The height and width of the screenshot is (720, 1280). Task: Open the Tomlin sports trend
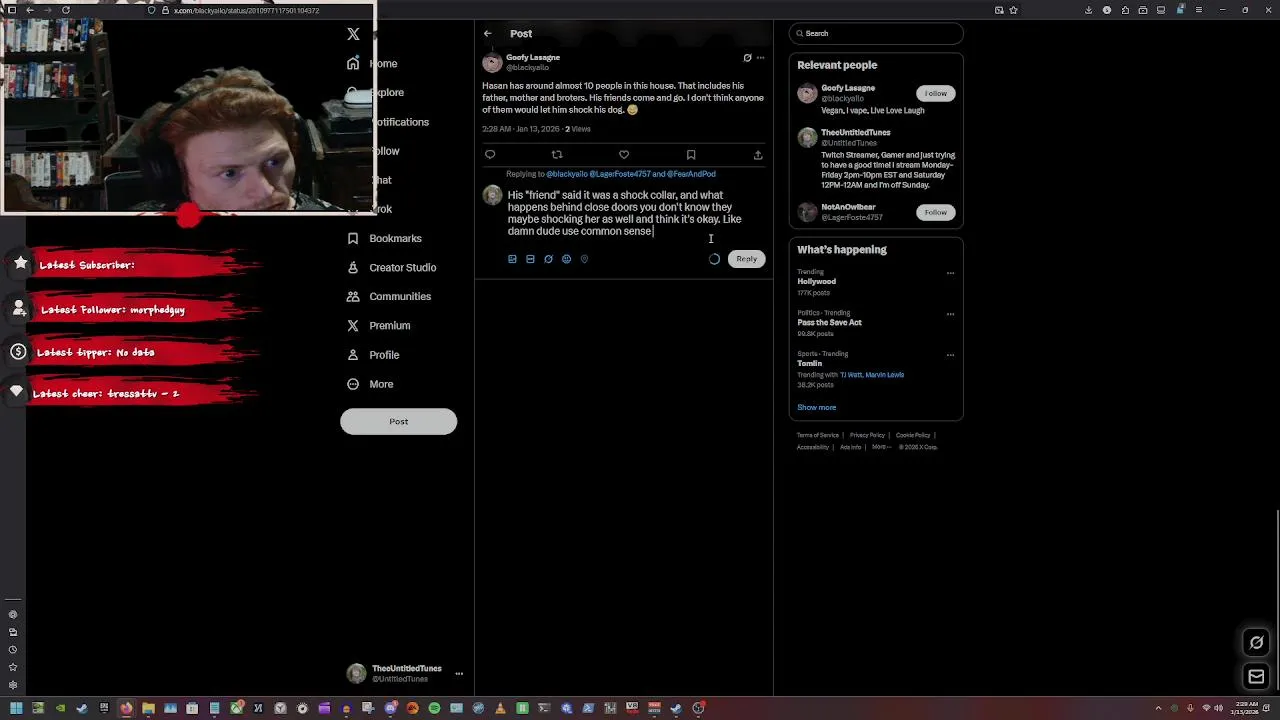click(809, 364)
